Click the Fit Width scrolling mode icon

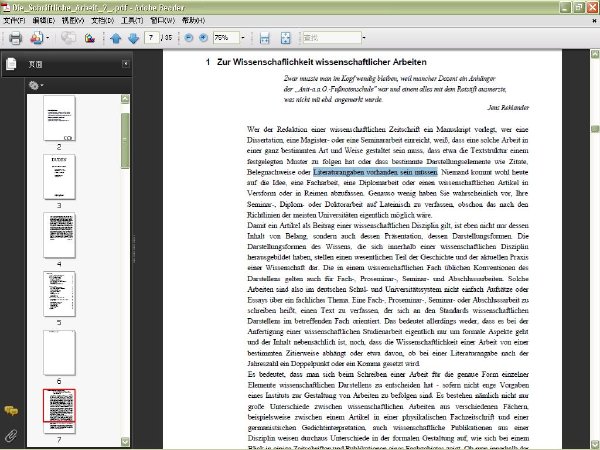(264, 38)
